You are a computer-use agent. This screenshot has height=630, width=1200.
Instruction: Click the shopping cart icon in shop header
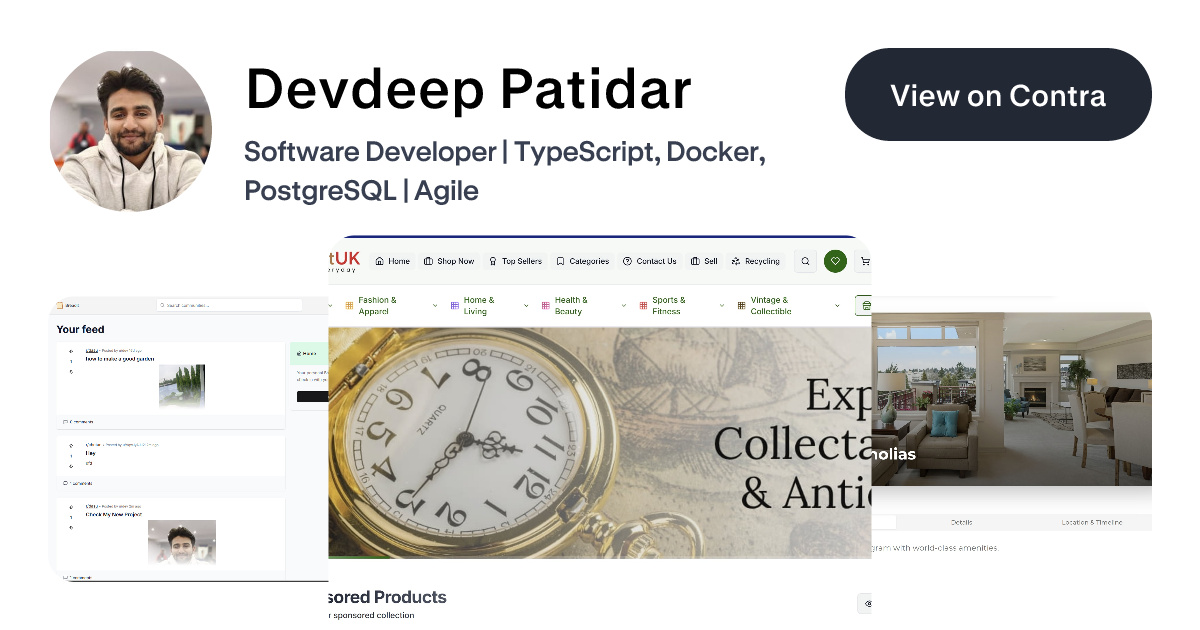coord(865,261)
